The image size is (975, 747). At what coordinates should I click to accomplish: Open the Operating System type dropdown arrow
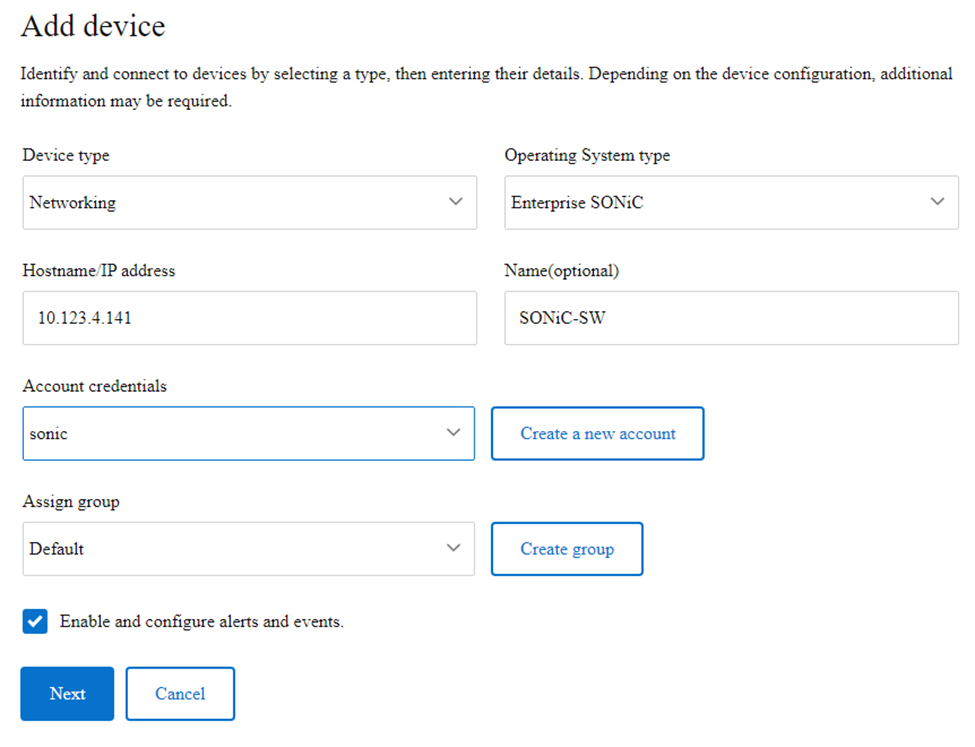point(938,202)
